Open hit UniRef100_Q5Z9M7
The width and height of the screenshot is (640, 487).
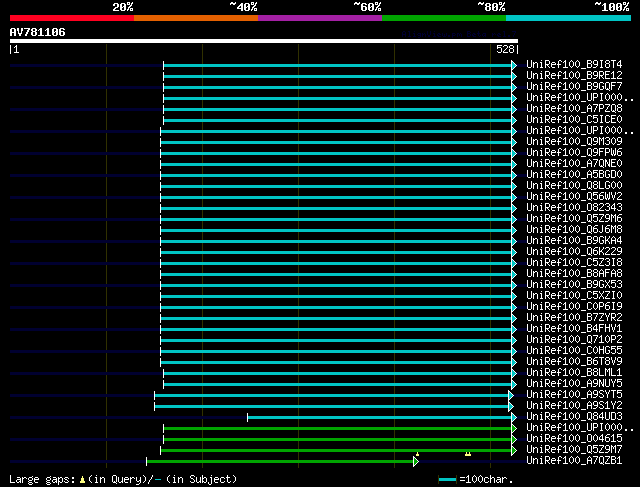pyautogui.click(x=574, y=450)
